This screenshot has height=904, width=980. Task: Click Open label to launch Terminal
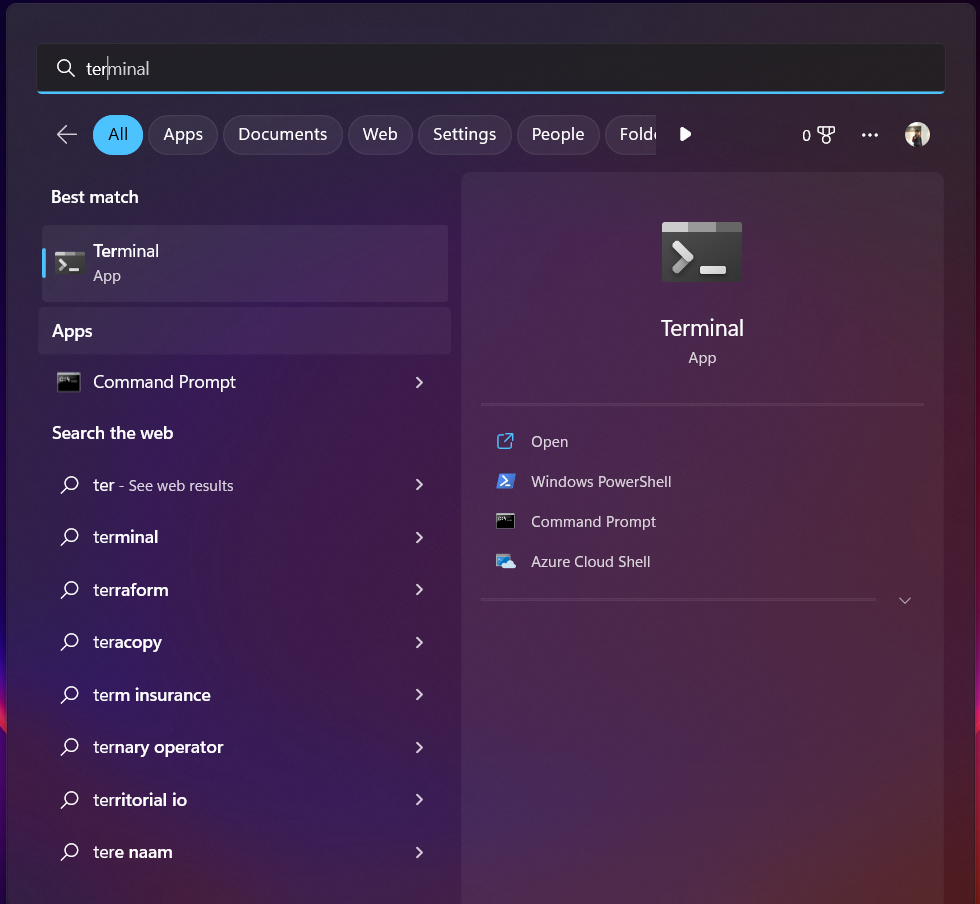coord(549,441)
